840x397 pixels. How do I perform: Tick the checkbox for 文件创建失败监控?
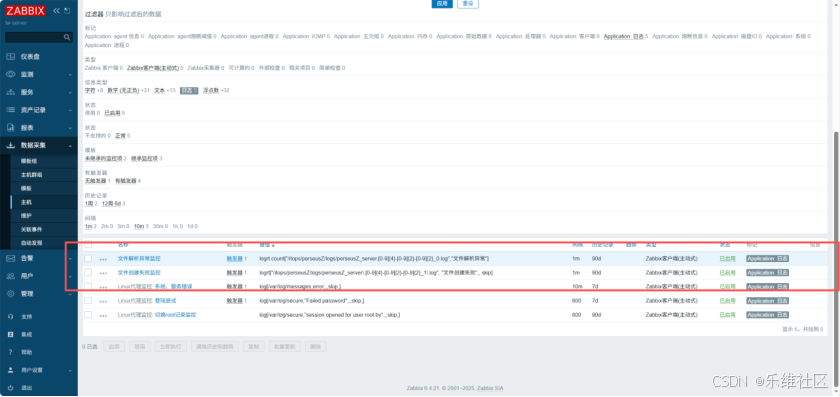[88, 272]
